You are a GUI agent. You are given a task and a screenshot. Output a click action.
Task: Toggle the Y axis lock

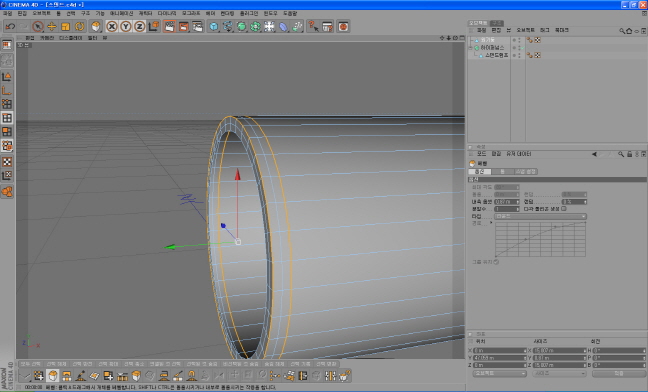point(126,26)
